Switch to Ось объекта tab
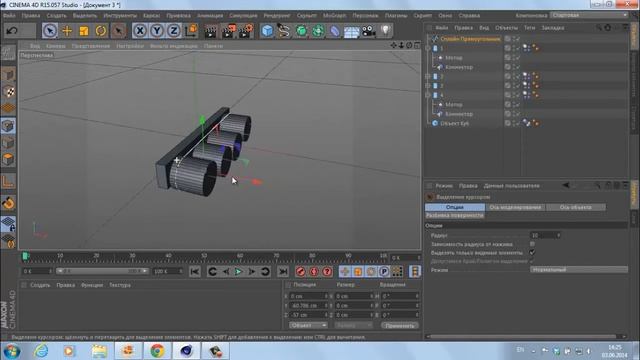 [576, 207]
